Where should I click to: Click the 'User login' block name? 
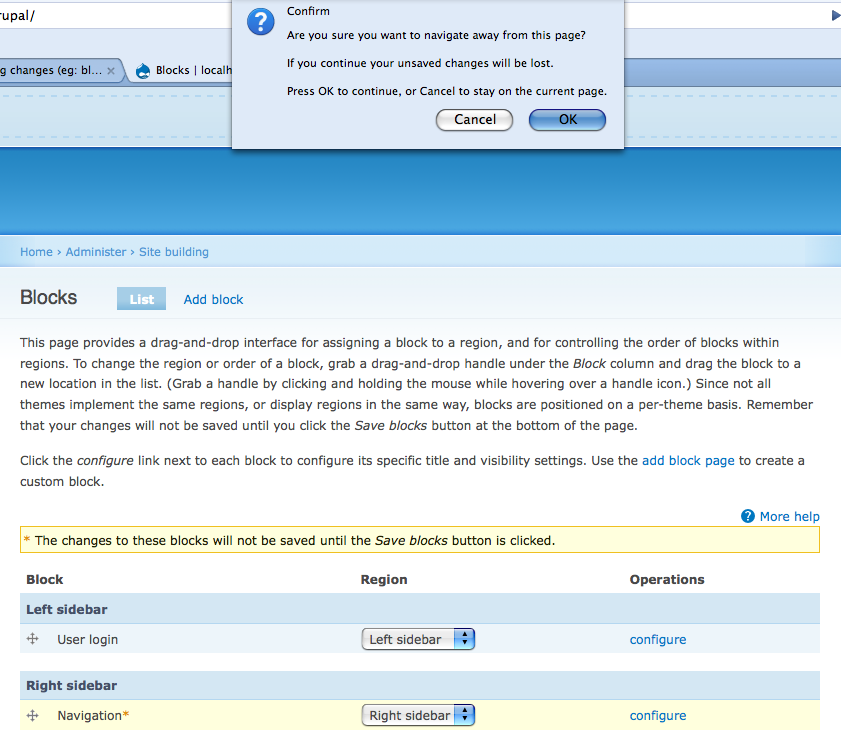pyautogui.click(x=87, y=639)
